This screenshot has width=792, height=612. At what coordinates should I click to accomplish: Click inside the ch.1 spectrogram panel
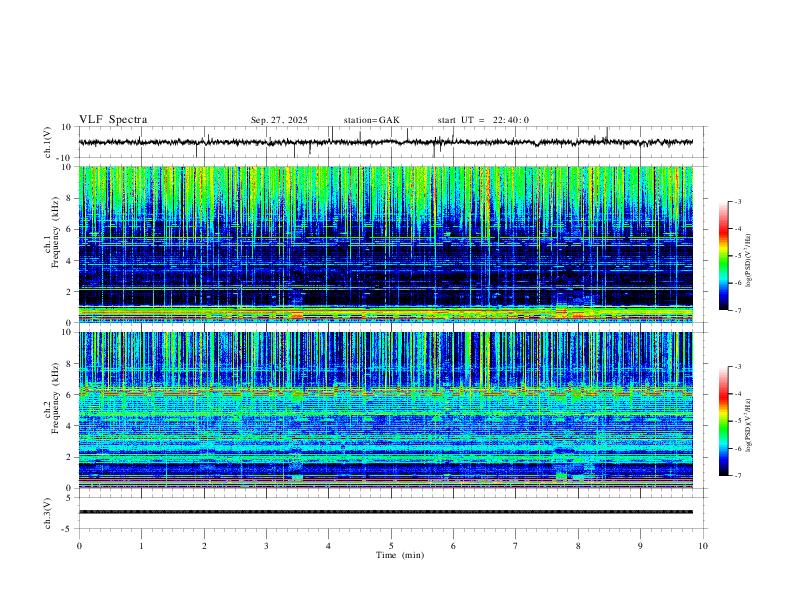pos(386,244)
